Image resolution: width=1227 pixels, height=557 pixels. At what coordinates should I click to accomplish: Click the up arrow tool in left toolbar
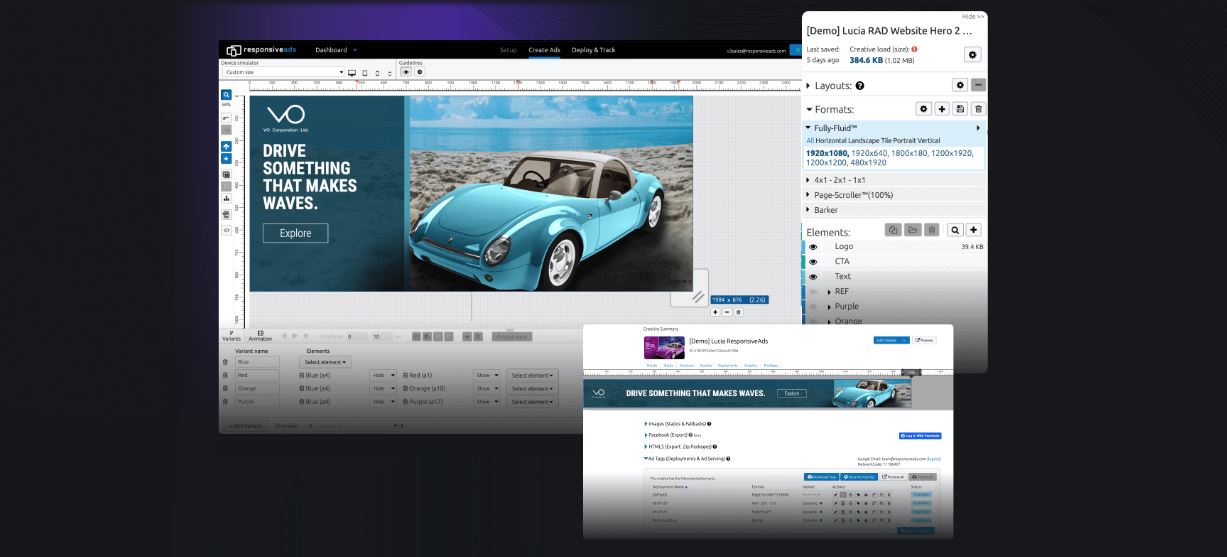[x=227, y=146]
